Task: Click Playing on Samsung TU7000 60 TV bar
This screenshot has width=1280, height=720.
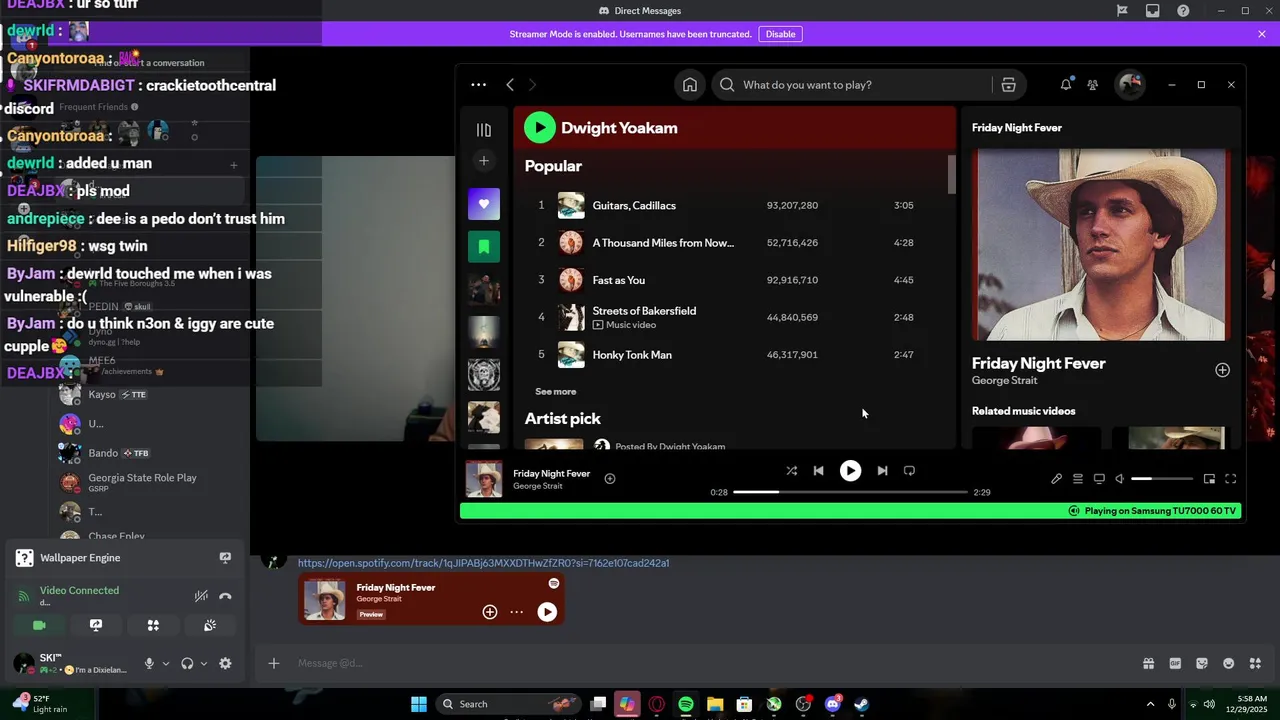Action: (850, 510)
